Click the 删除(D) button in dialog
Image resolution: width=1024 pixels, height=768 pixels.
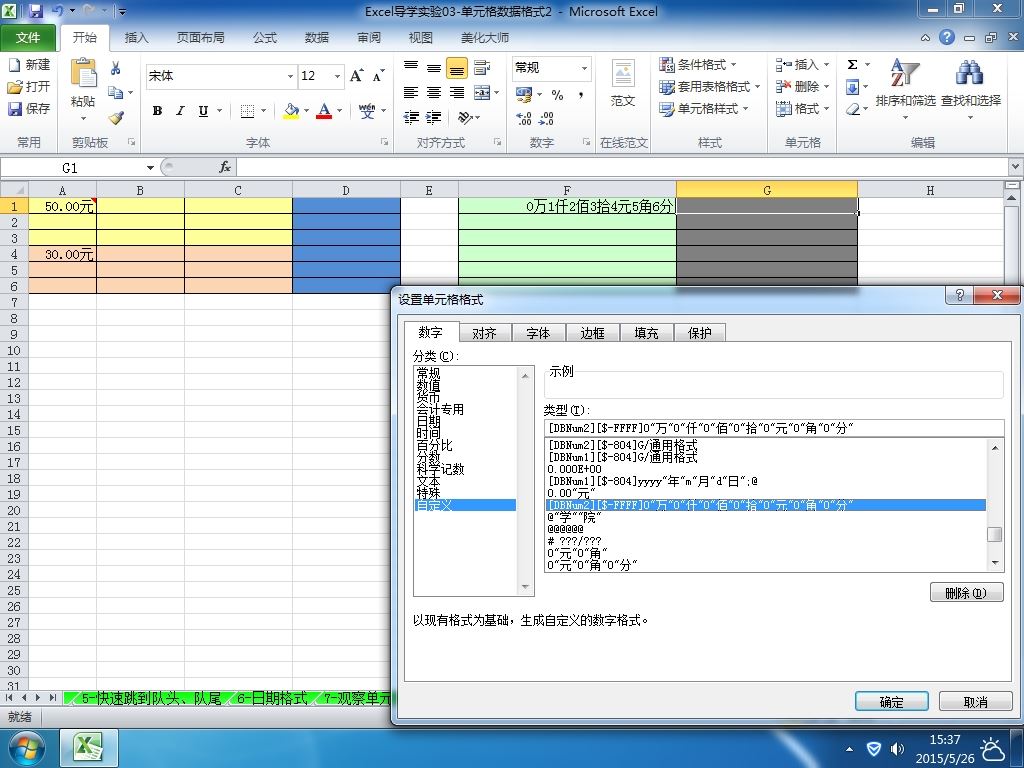(967, 593)
